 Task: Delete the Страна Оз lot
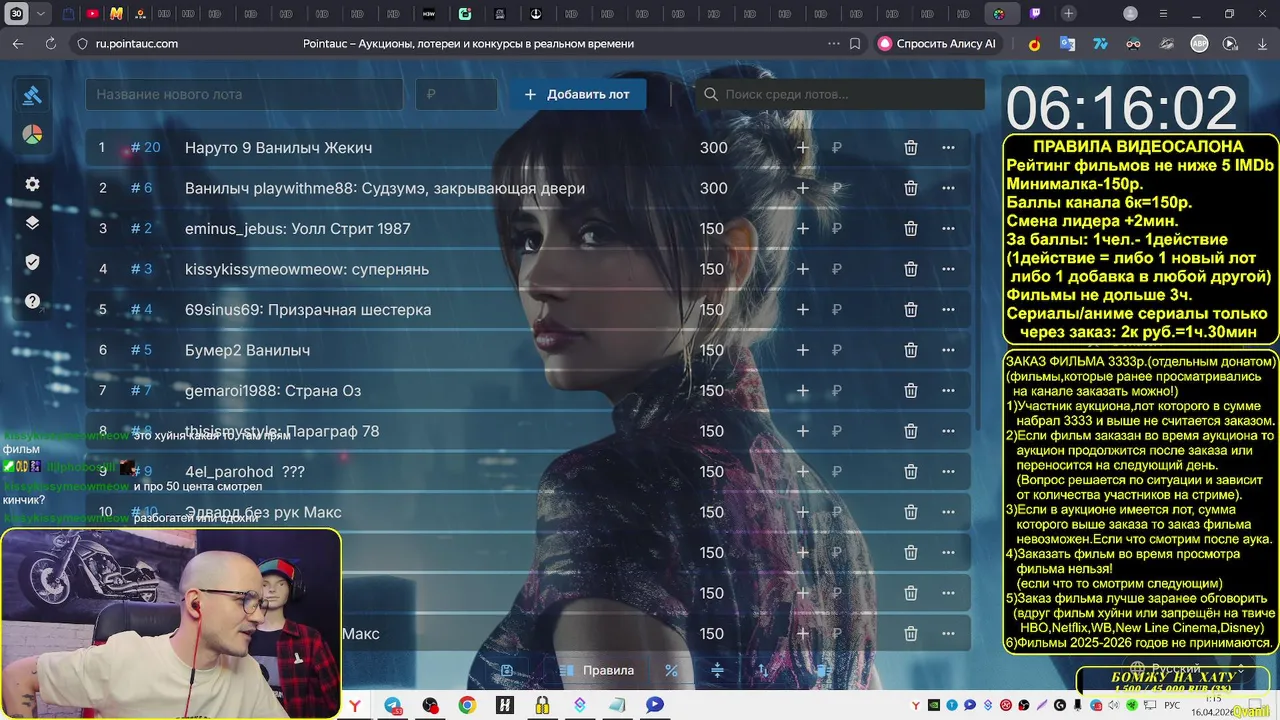click(911, 391)
